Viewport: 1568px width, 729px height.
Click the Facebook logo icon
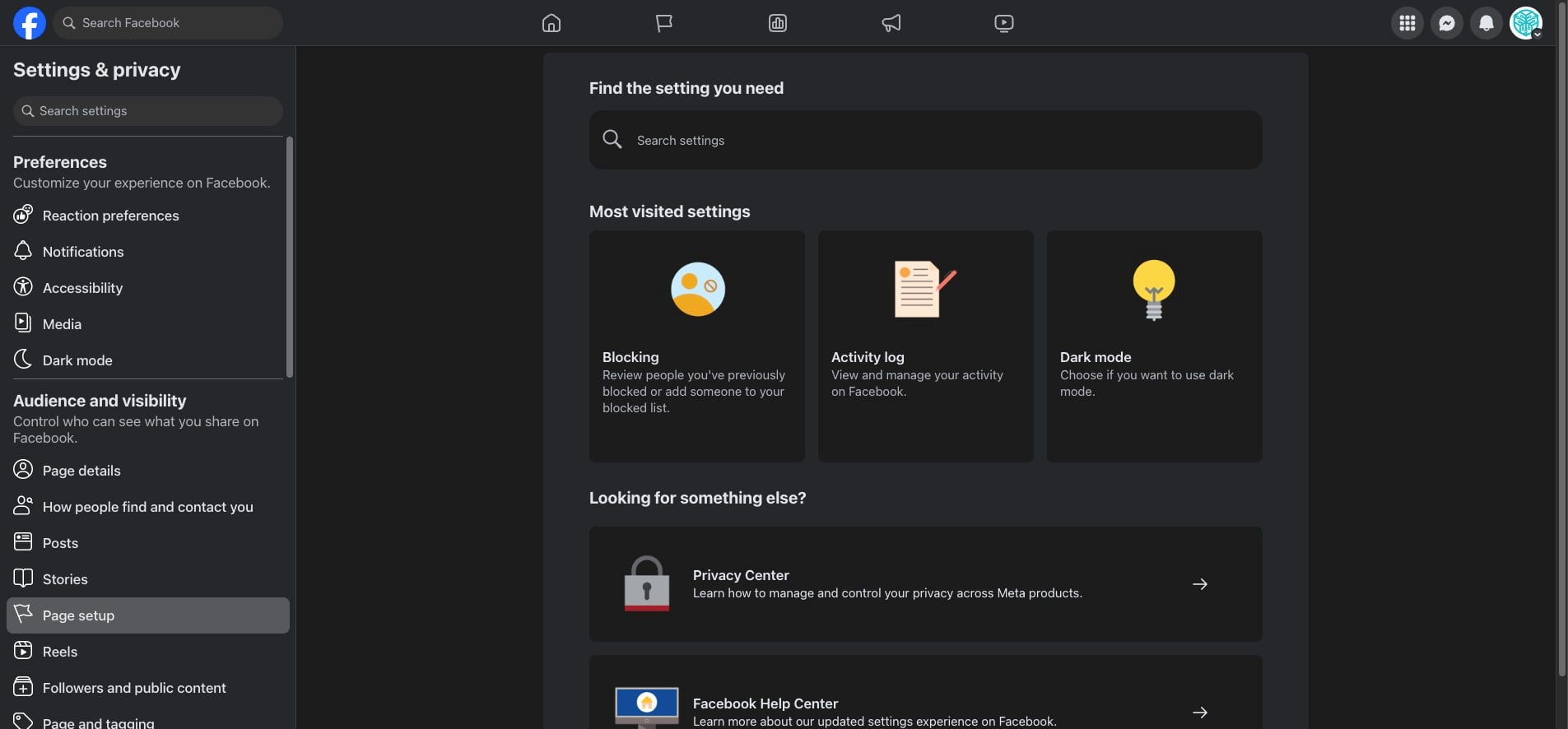[30, 23]
